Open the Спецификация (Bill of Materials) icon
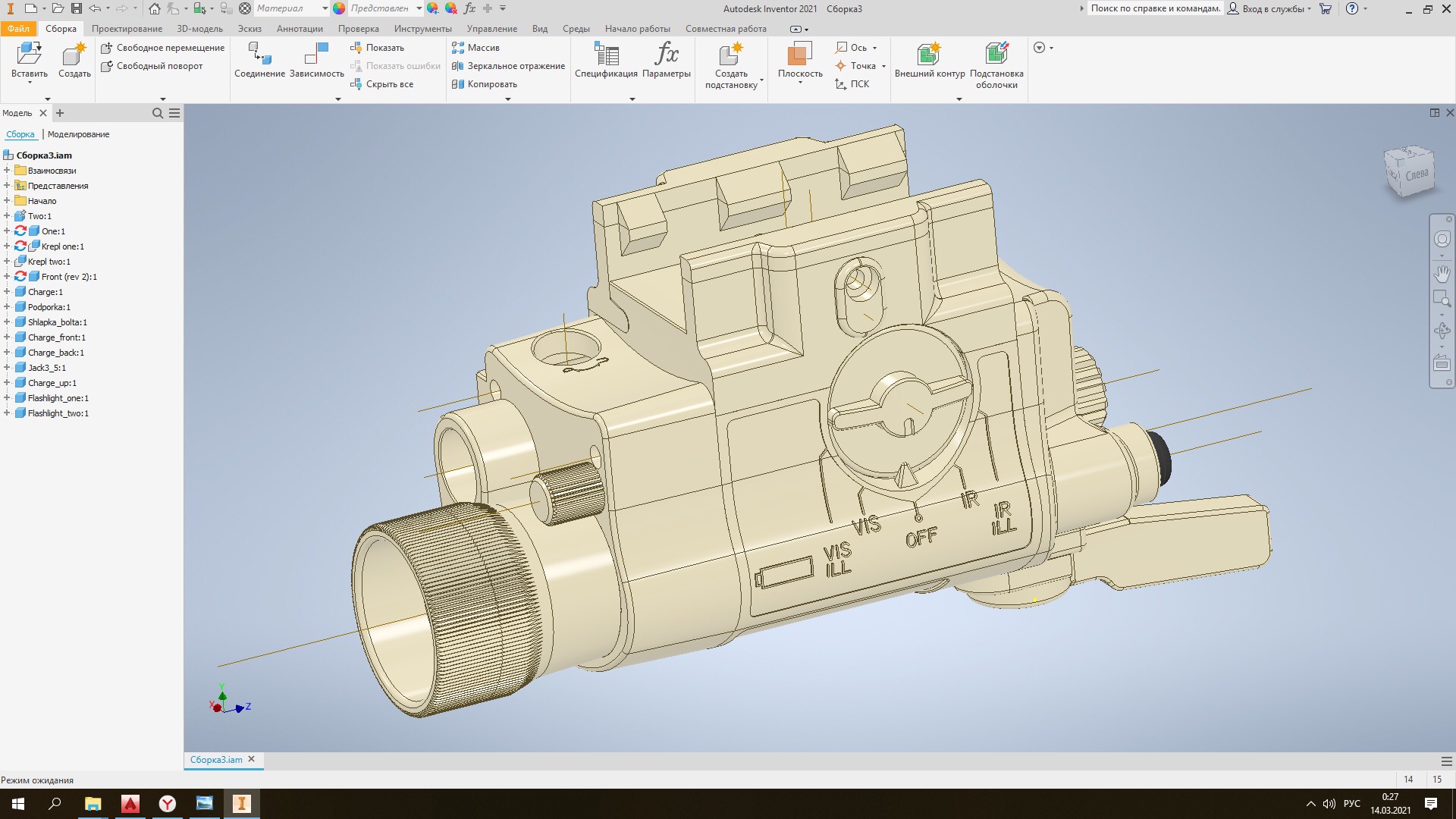This screenshot has width=1456, height=819. 606,56
